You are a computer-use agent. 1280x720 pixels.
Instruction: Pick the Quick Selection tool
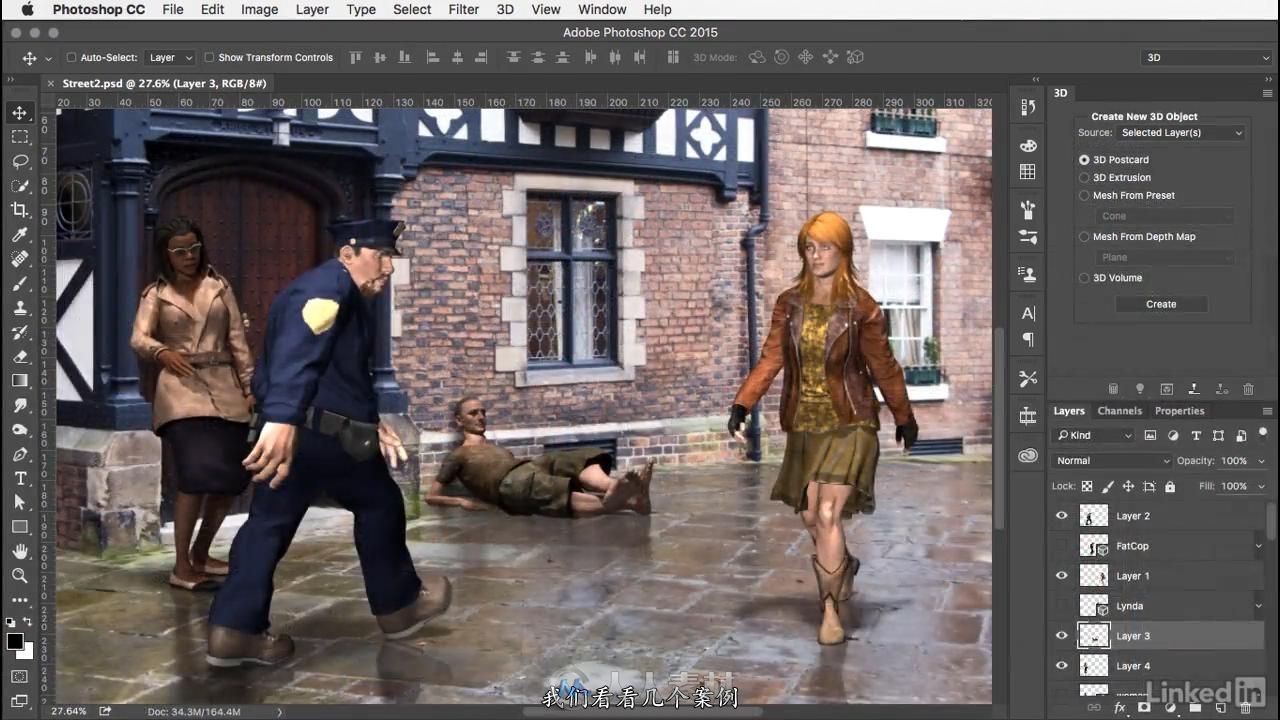pyautogui.click(x=20, y=185)
